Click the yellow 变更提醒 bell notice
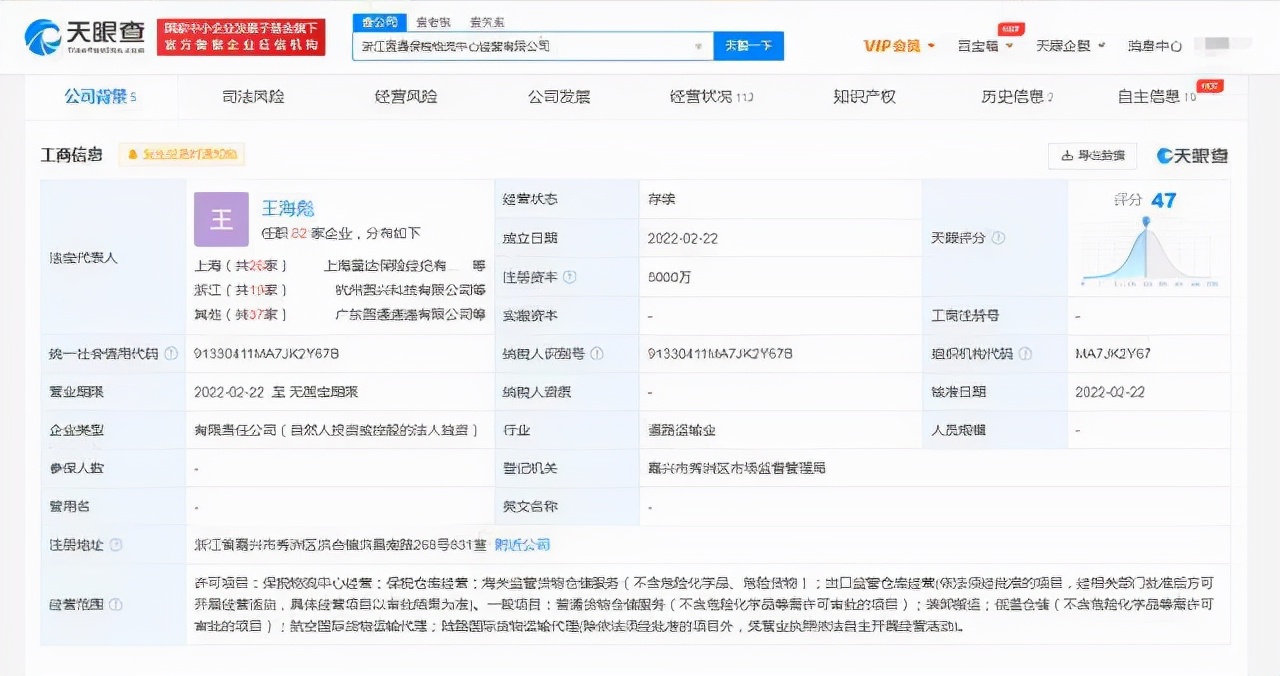Image resolution: width=1280 pixels, height=676 pixels. (x=183, y=155)
